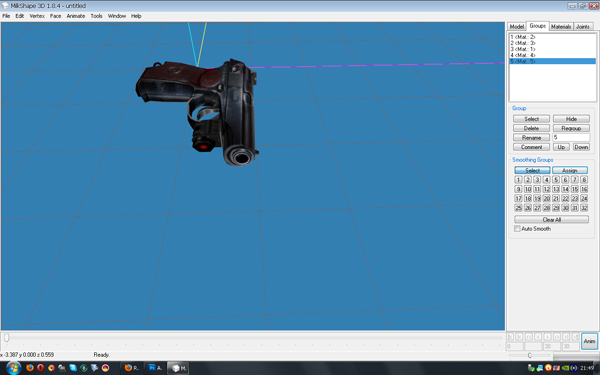Switch to the Photoshop taskbar window
Screen dimensions: 600x375
coord(155,368)
